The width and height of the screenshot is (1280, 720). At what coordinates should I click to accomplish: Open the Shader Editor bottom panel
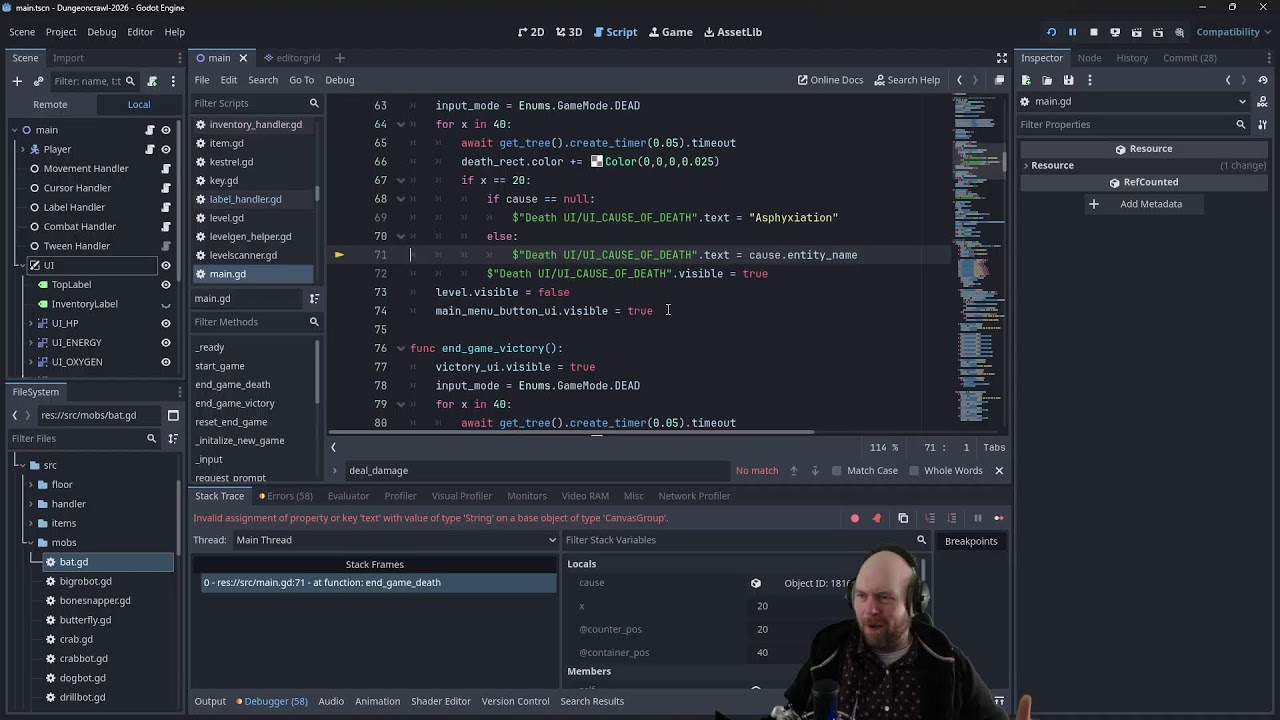(440, 701)
